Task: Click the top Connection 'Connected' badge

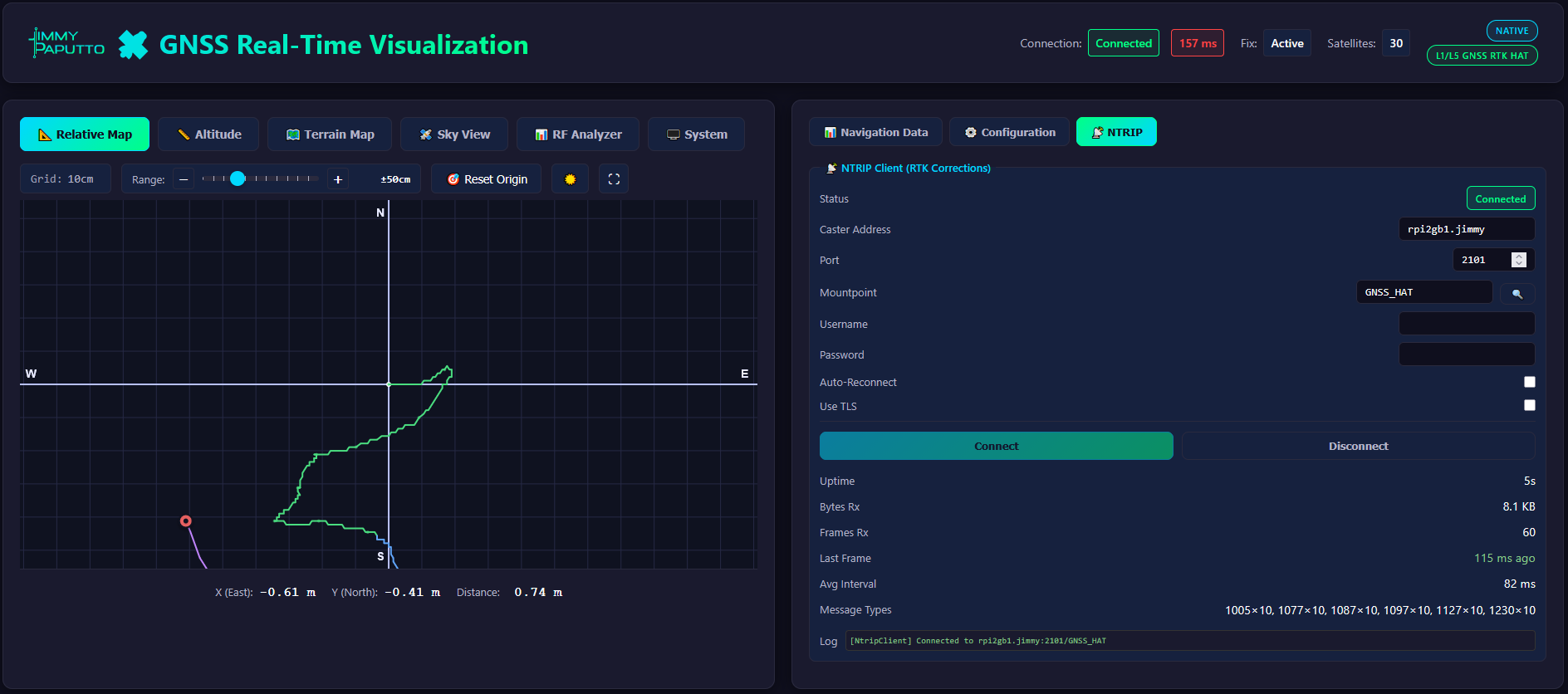Action: [1124, 43]
